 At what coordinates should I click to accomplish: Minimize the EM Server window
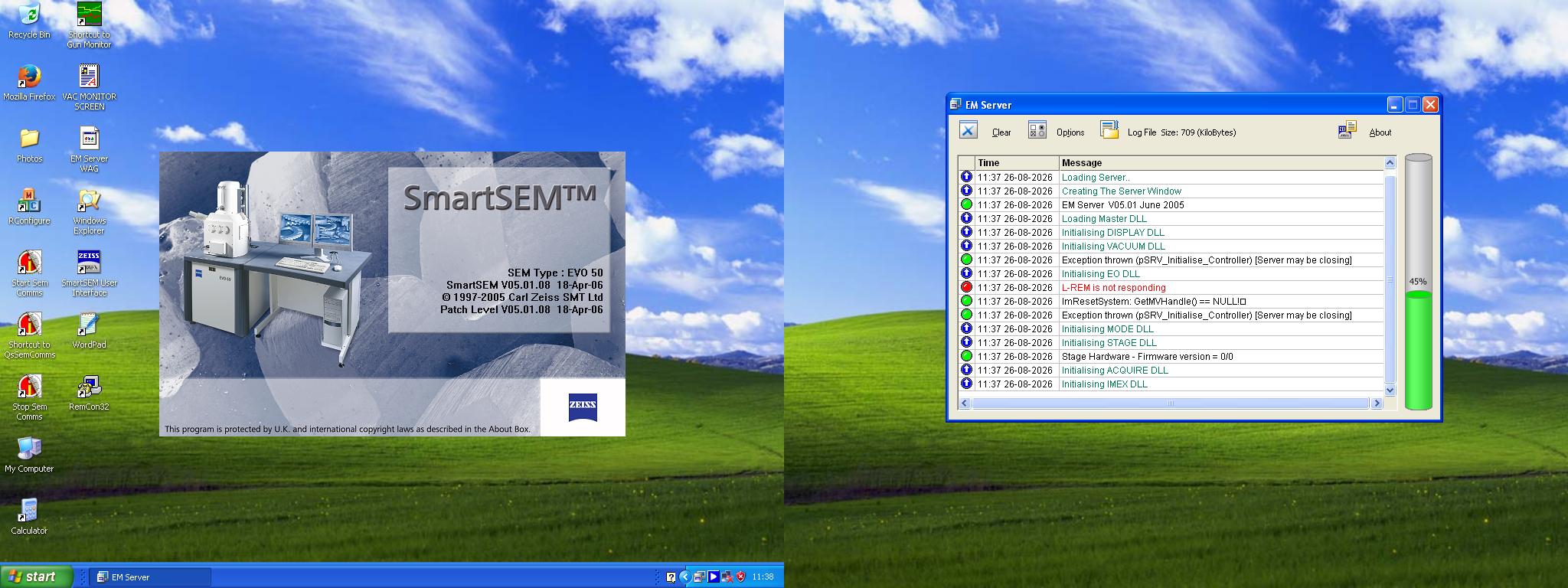tap(1395, 105)
